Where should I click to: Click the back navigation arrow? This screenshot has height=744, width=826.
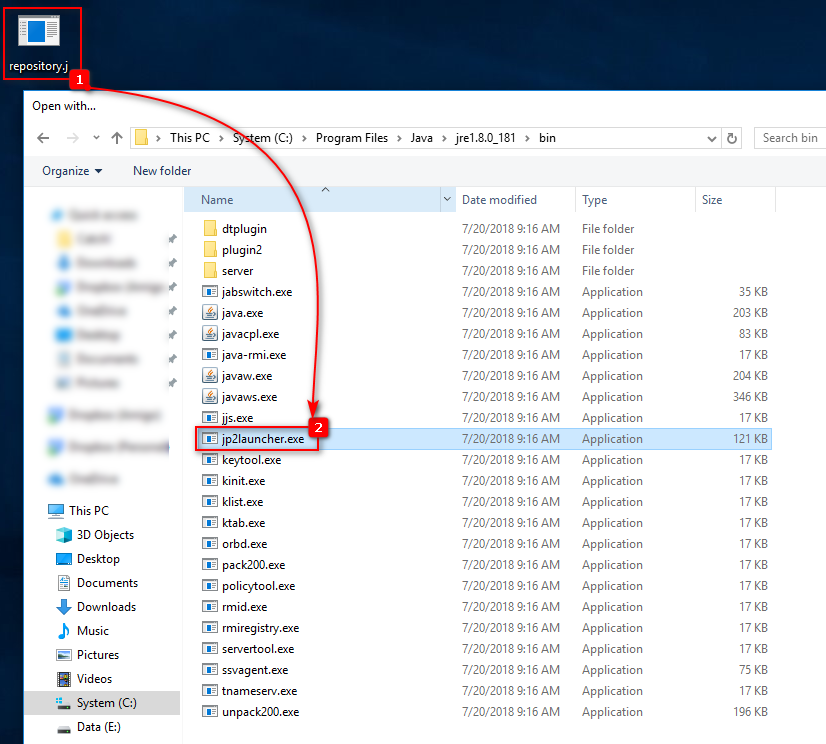[43, 138]
